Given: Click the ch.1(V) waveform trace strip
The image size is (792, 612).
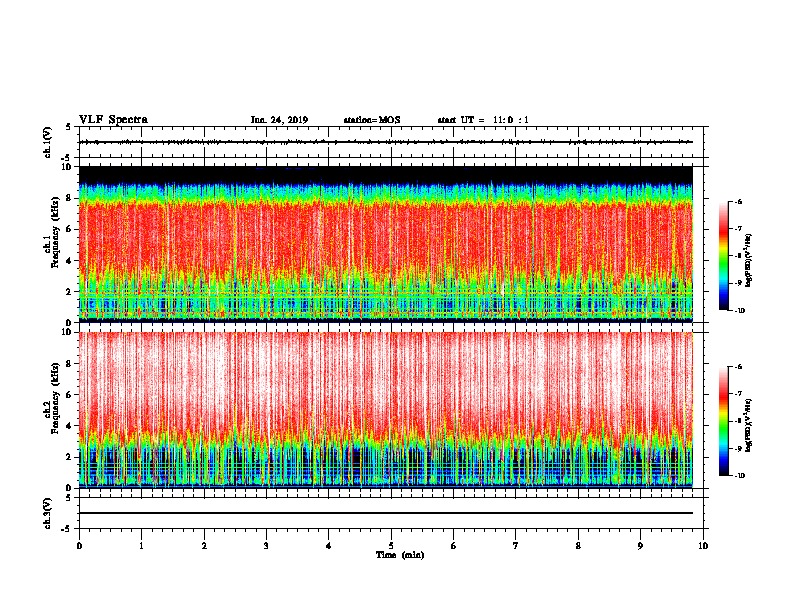Looking at the screenshot, I should pyautogui.click(x=386, y=142).
